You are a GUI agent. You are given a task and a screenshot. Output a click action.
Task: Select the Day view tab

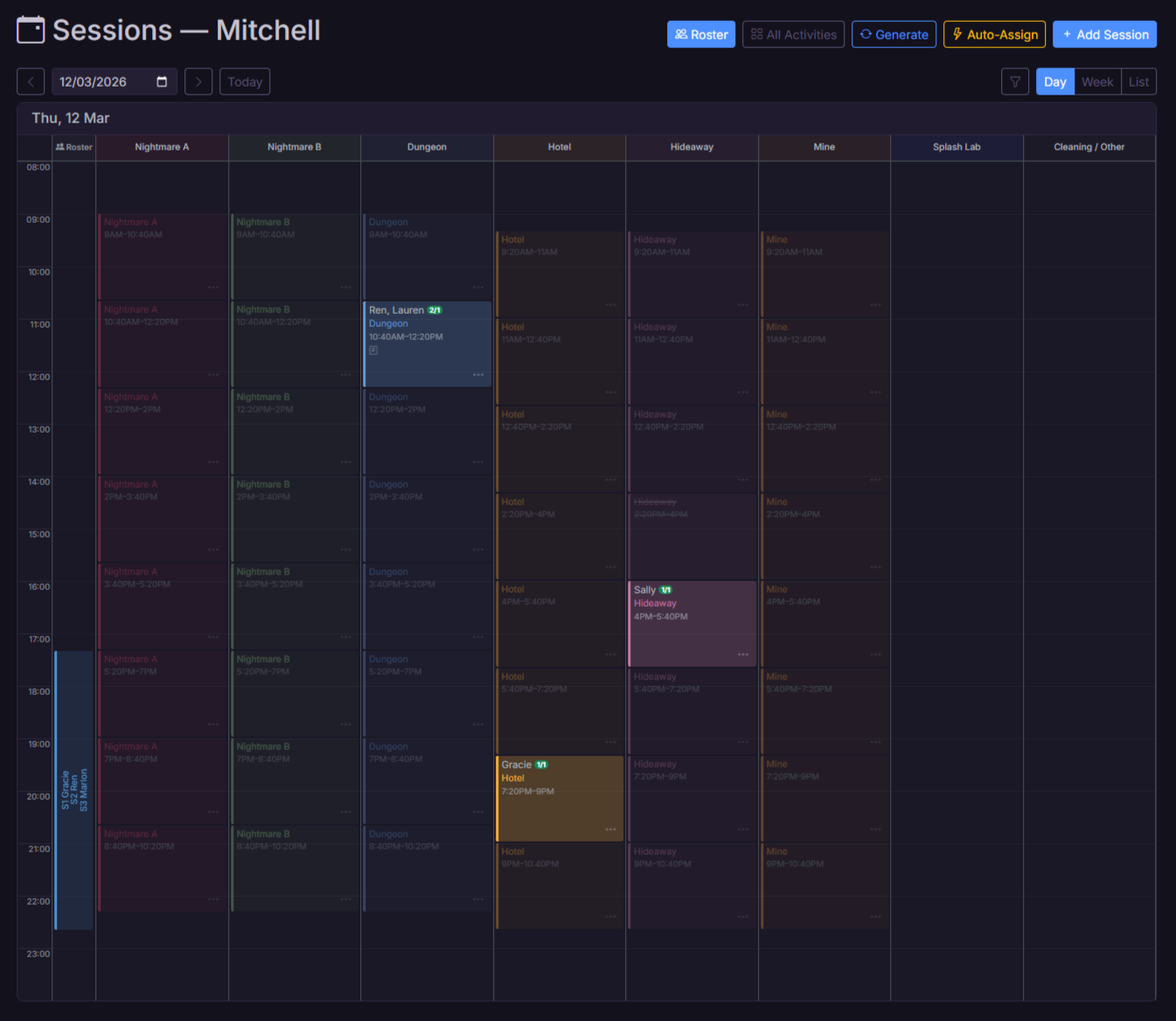(1054, 81)
